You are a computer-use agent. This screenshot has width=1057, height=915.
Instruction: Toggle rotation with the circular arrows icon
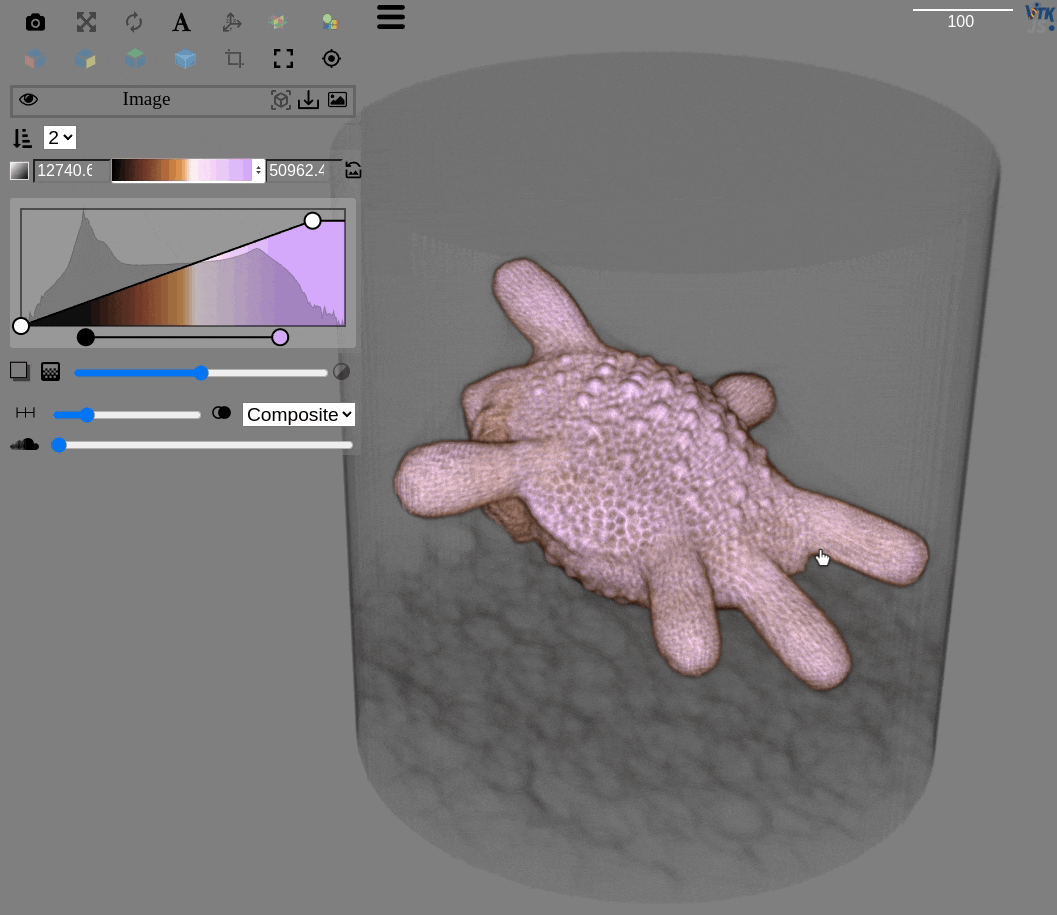pyautogui.click(x=134, y=22)
